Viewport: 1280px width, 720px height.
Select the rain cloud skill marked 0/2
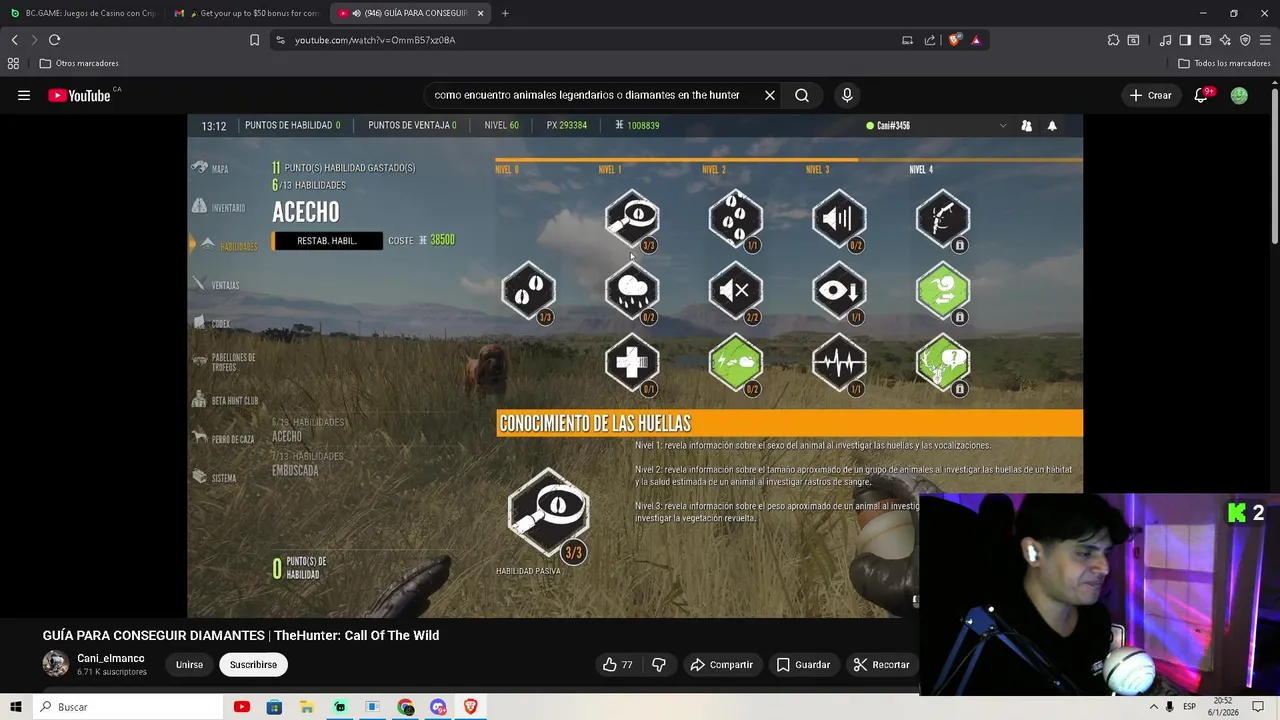(632, 290)
